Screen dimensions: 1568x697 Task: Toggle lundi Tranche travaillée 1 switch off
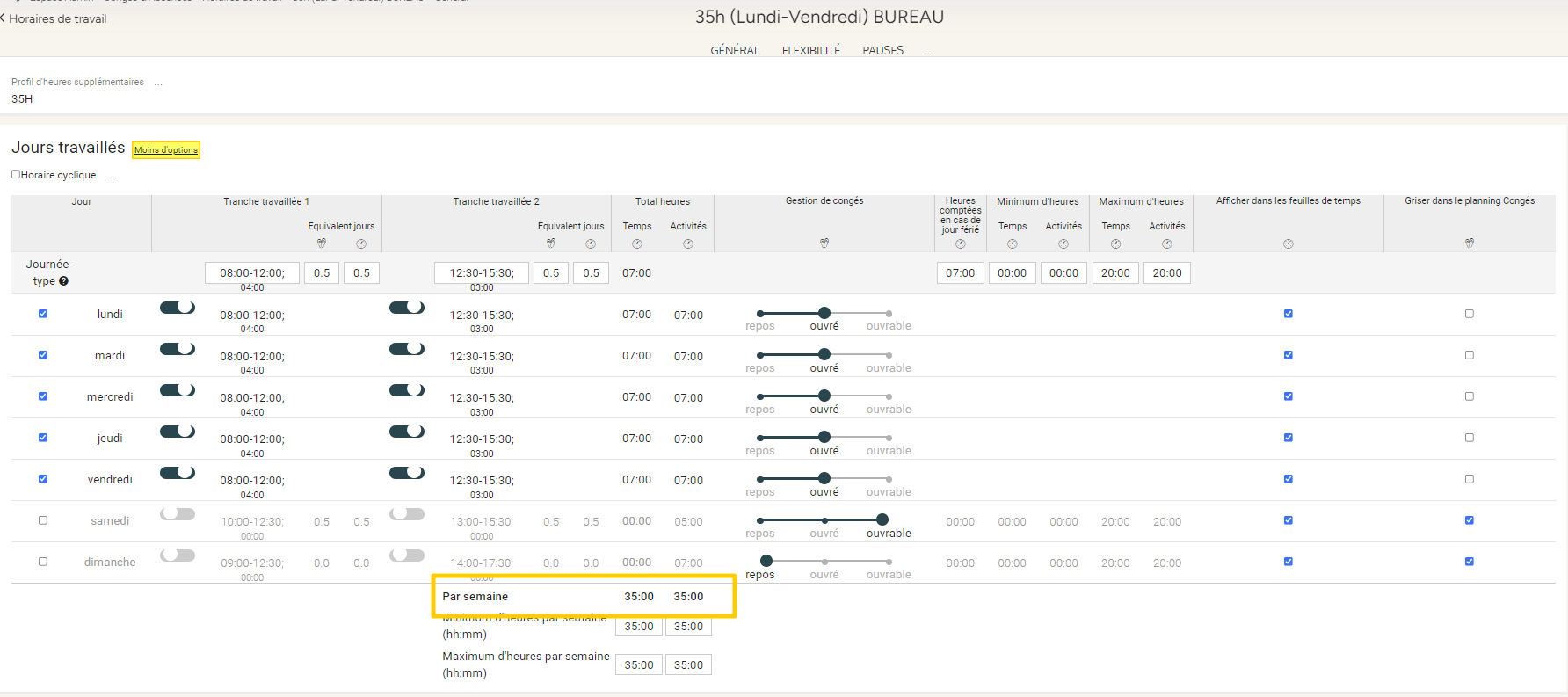(178, 308)
